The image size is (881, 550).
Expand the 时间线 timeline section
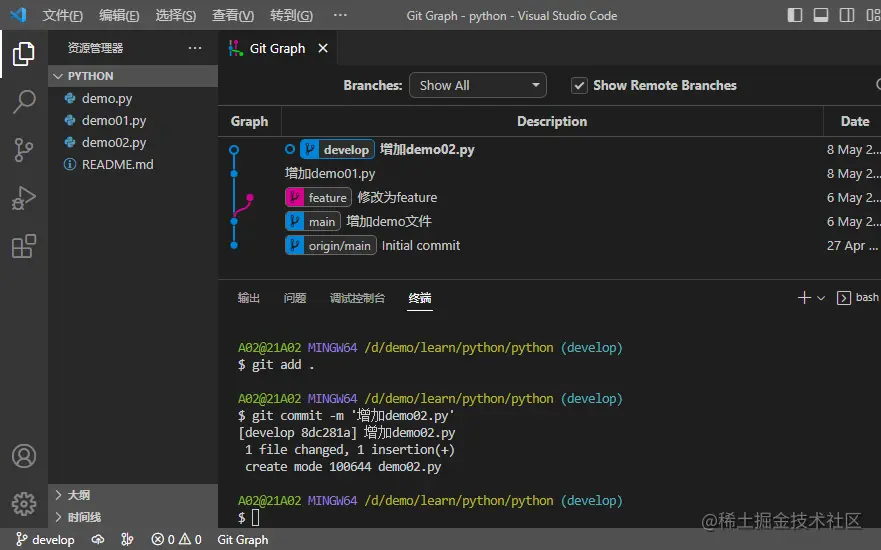pos(133,517)
